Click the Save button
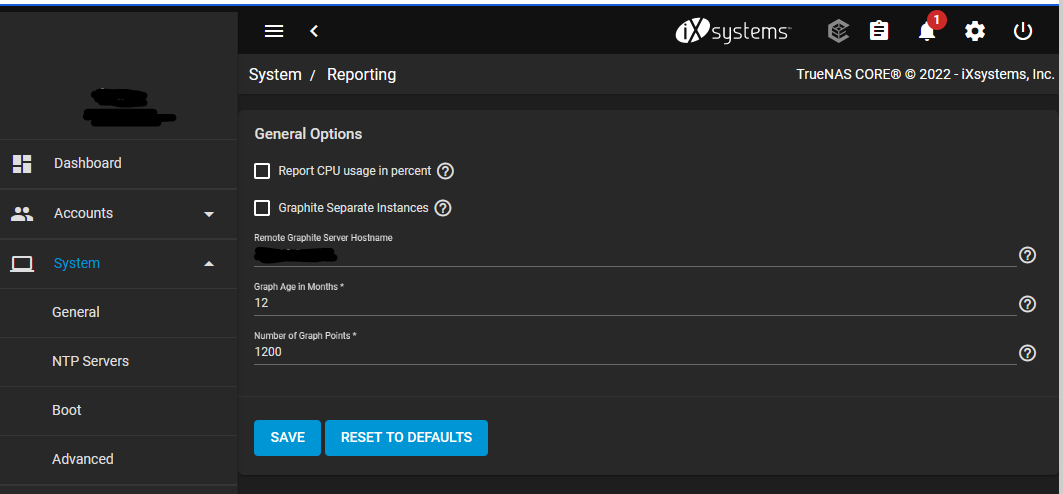1063x494 pixels. pyautogui.click(x=287, y=438)
